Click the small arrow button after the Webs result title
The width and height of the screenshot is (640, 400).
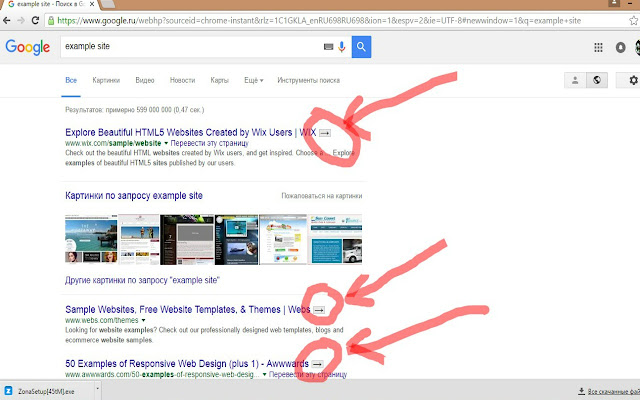pyautogui.click(x=319, y=310)
